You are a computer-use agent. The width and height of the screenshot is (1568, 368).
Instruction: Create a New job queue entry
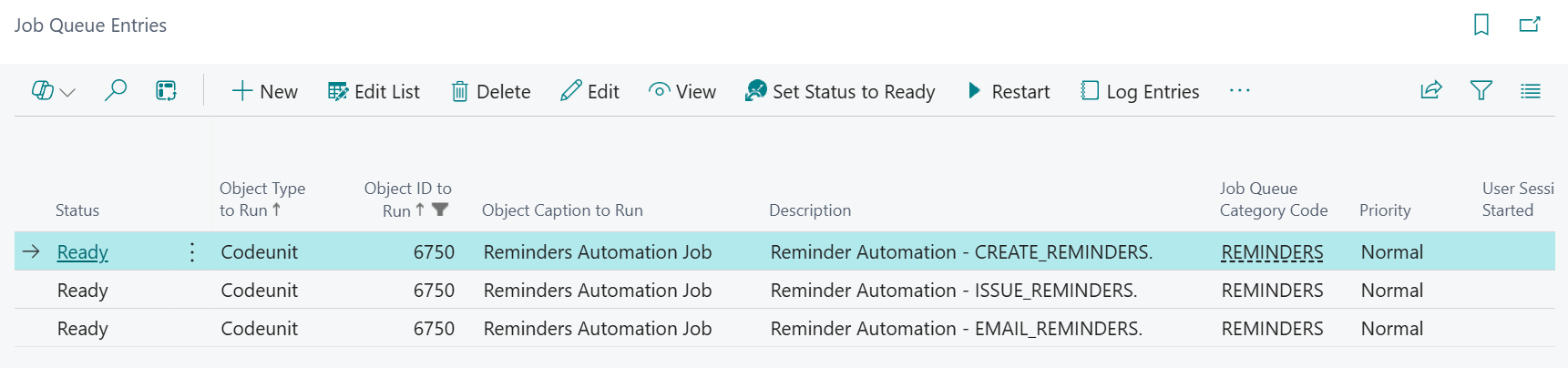click(x=265, y=91)
